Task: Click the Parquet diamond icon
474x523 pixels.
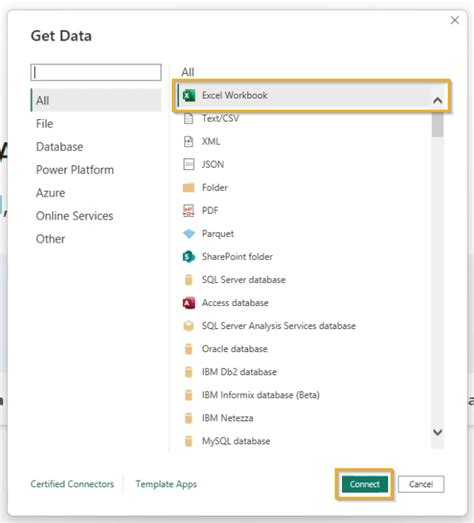Action: pyautogui.click(x=189, y=234)
